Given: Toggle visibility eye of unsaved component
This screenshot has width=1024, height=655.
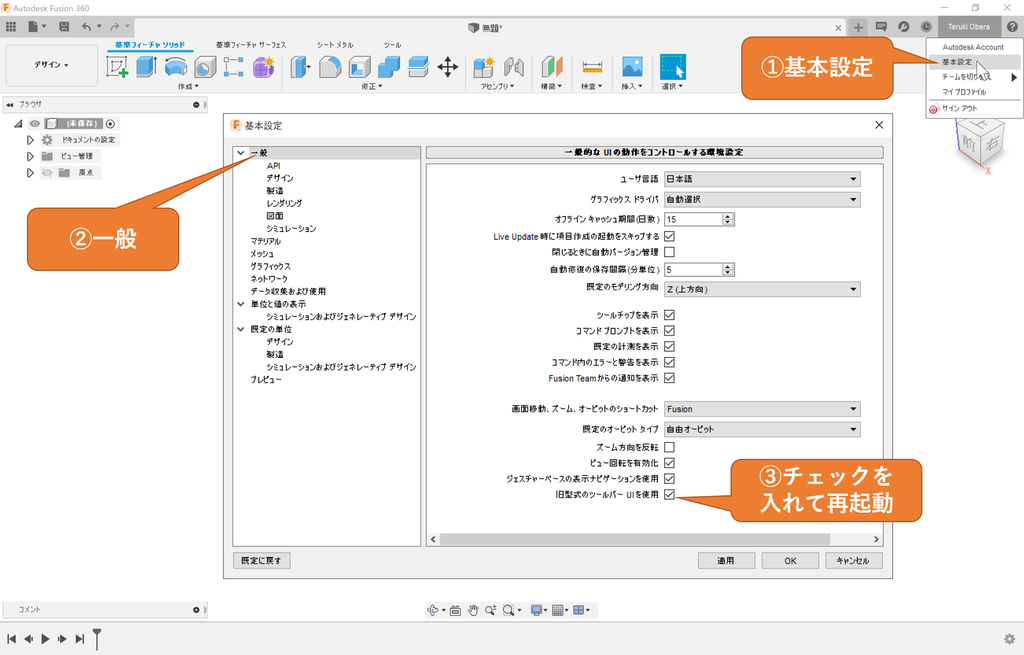Looking at the screenshot, I should 35,123.
